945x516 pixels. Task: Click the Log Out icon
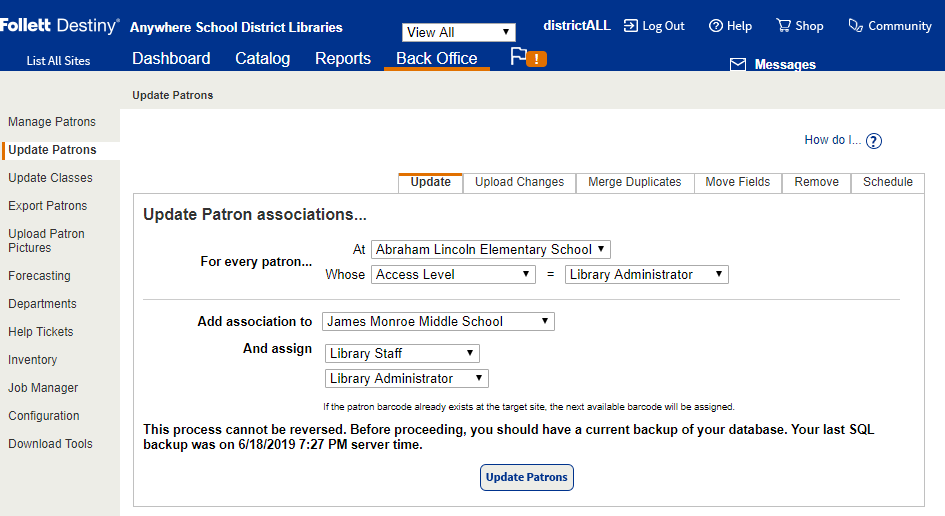631,26
